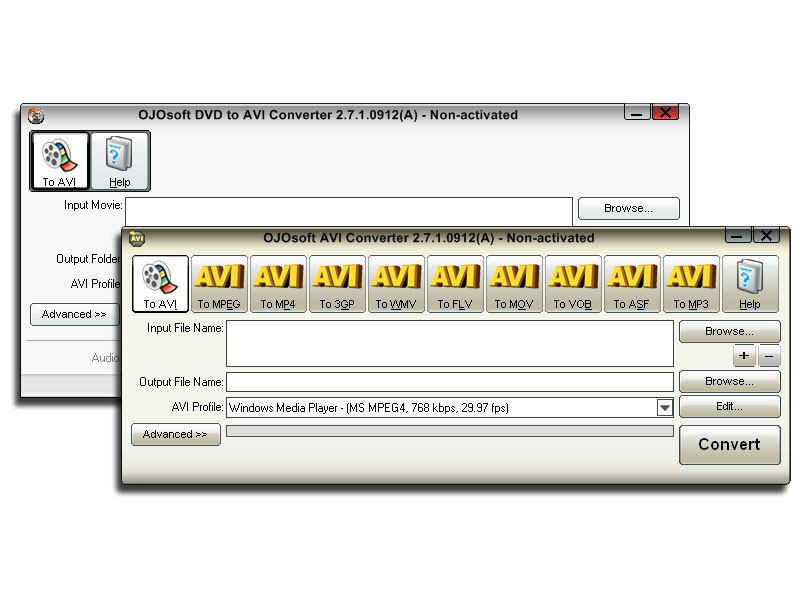Choose the To MP3 conversion icon
Viewport: 800px width, 600px height.
click(x=691, y=284)
